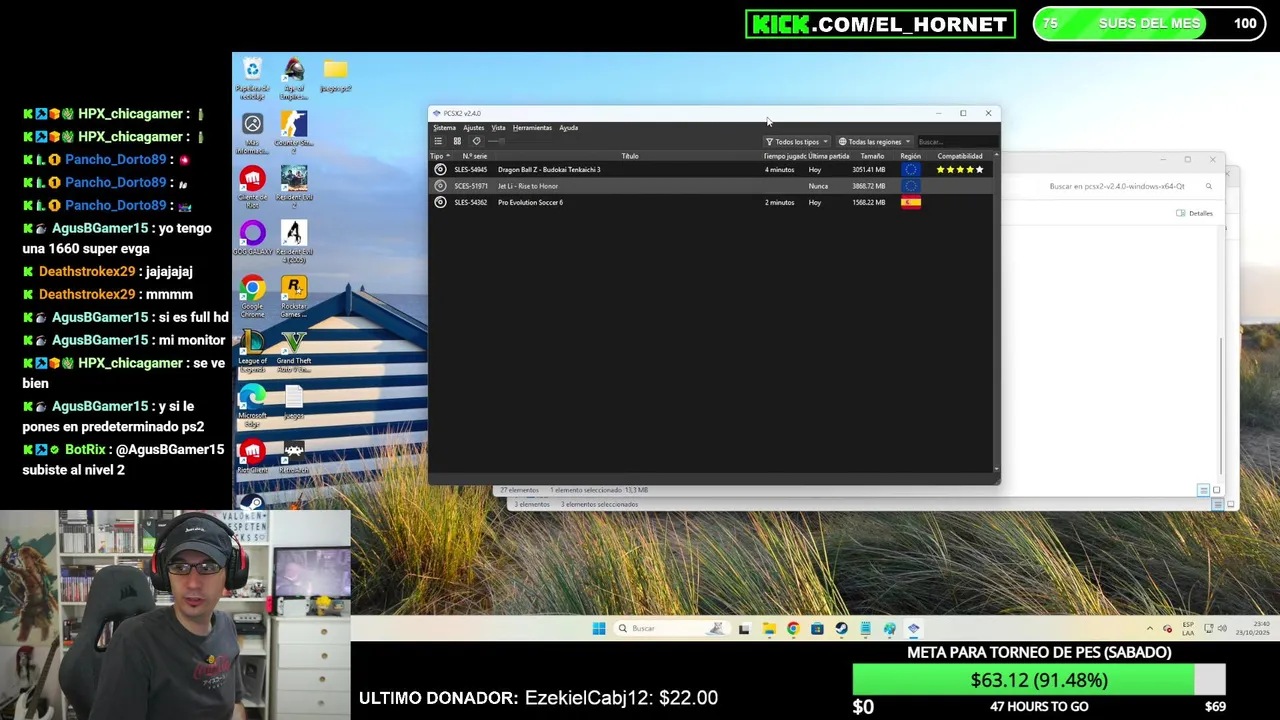Open Chrome from the taskbar

(793, 628)
